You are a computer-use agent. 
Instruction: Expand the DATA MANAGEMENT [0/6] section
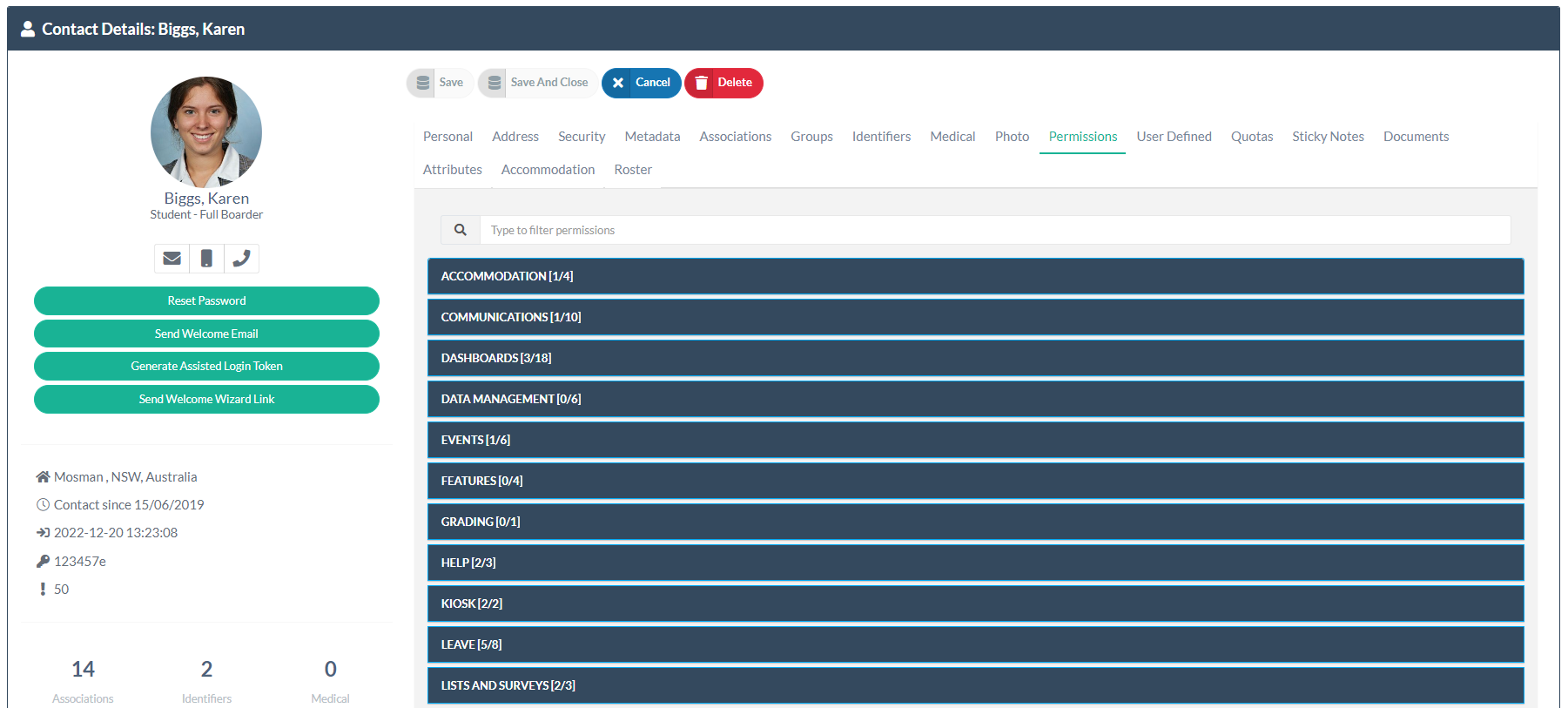point(976,399)
